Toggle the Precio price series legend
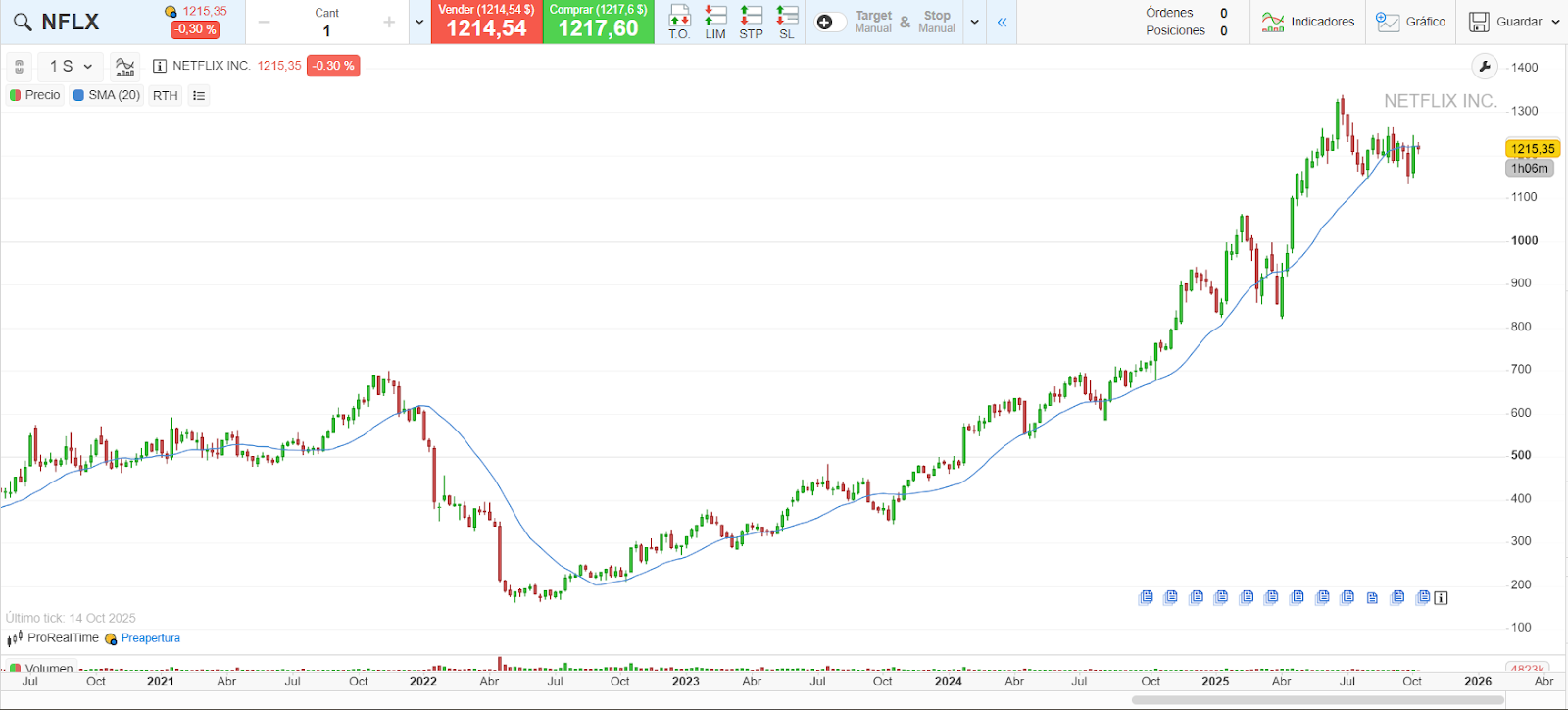 pyautogui.click(x=35, y=95)
